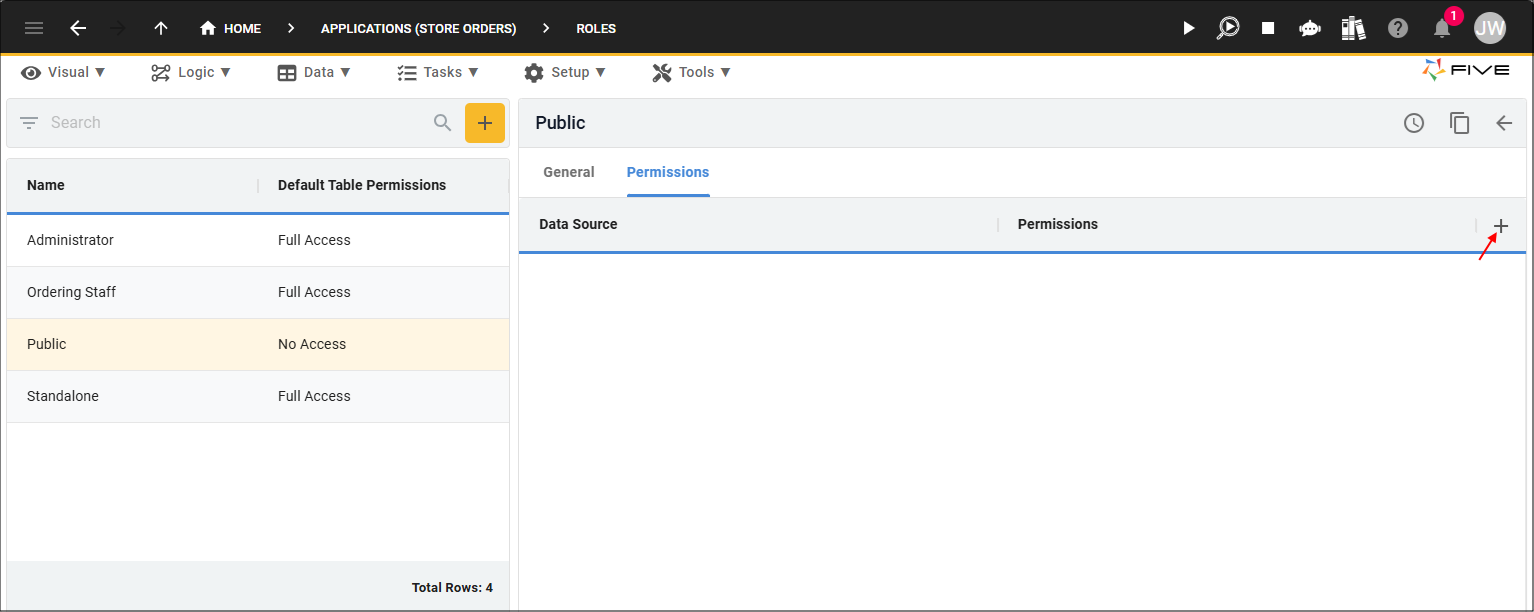1534x612 pixels.
Task: Click the forward navigation arrow
Action: click(118, 28)
